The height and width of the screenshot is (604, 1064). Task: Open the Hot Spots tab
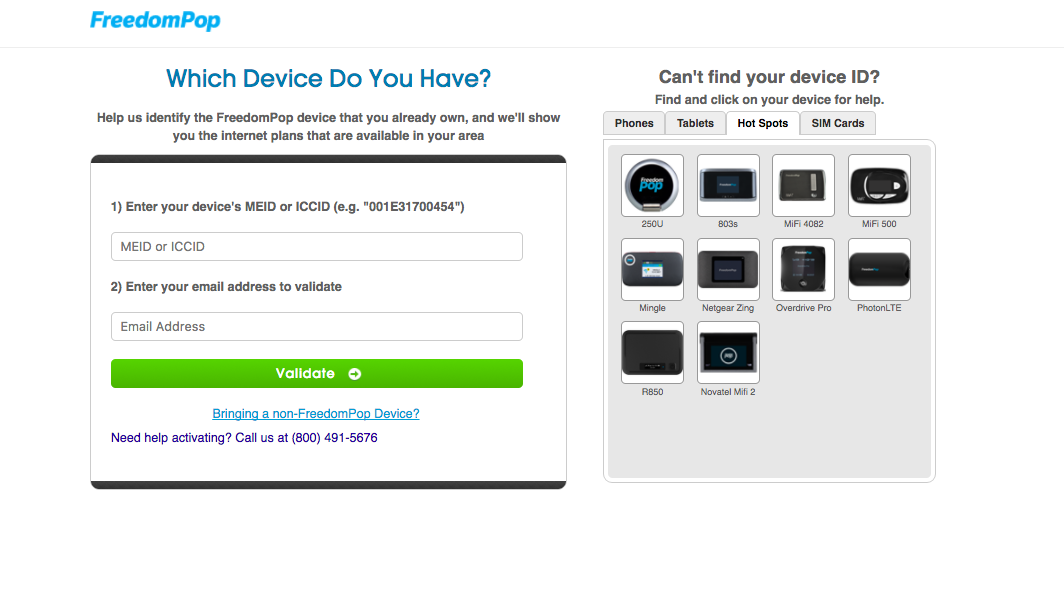pyautogui.click(x=763, y=124)
